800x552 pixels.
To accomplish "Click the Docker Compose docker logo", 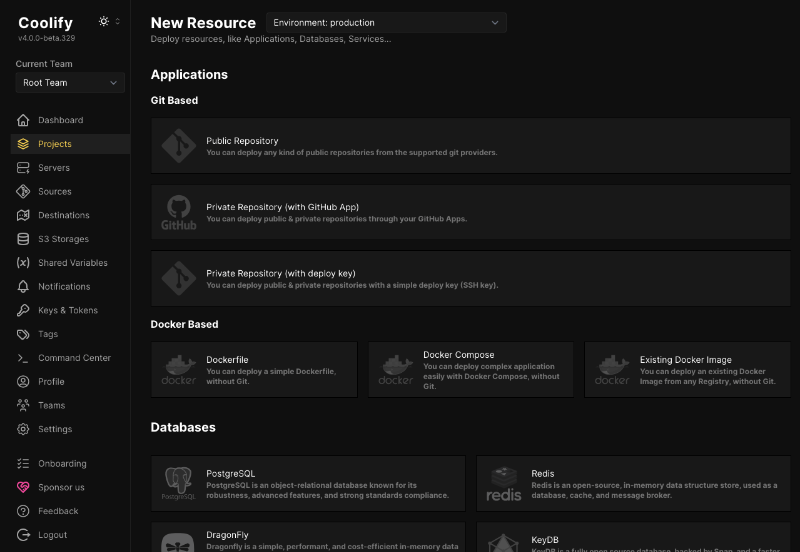I will coord(395,370).
